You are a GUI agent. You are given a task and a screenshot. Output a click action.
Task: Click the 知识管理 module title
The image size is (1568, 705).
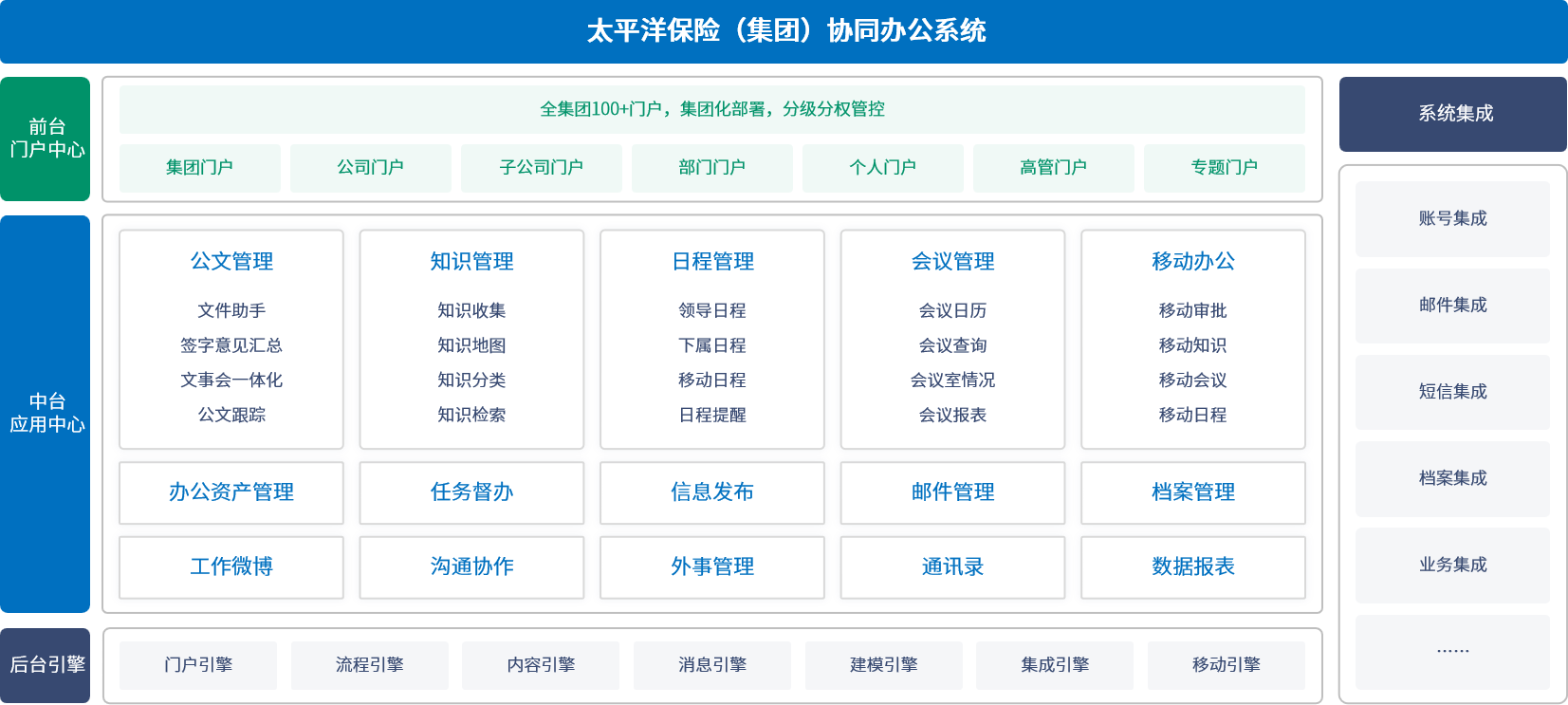pyautogui.click(x=471, y=261)
